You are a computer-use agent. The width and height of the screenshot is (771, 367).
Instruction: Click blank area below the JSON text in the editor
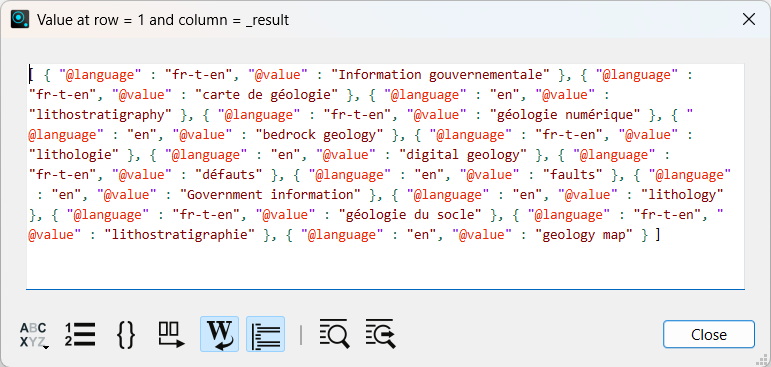click(x=385, y=267)
